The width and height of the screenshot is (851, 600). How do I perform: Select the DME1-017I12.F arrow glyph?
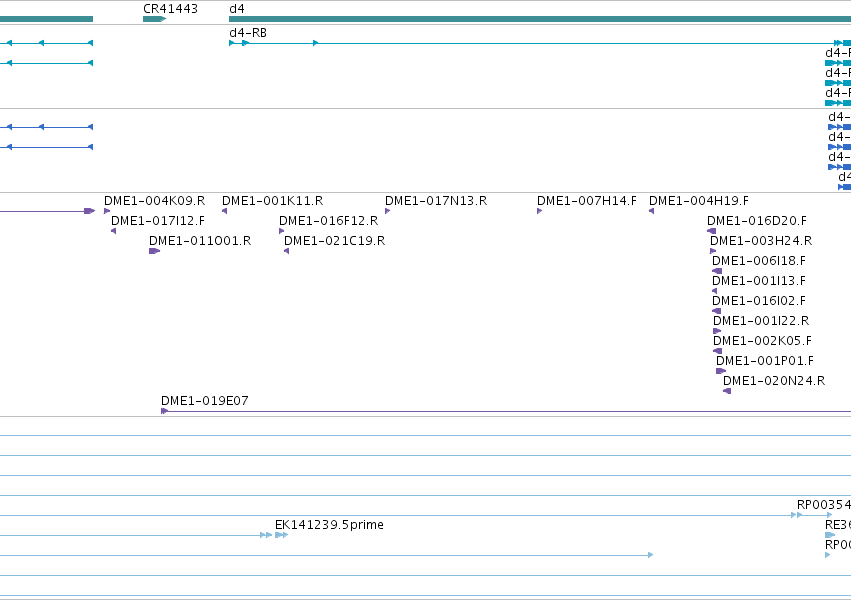(x=113, y=231)
